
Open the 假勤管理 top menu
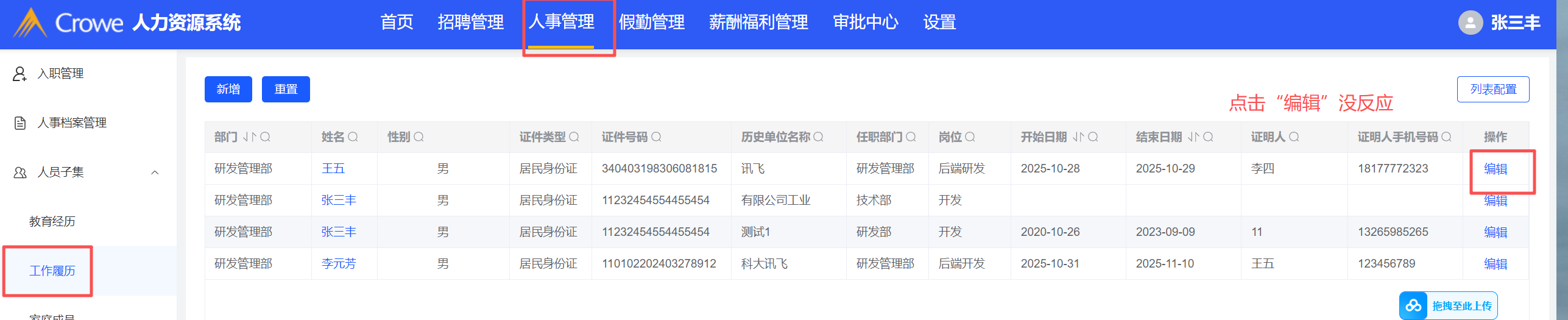(652, 23)
